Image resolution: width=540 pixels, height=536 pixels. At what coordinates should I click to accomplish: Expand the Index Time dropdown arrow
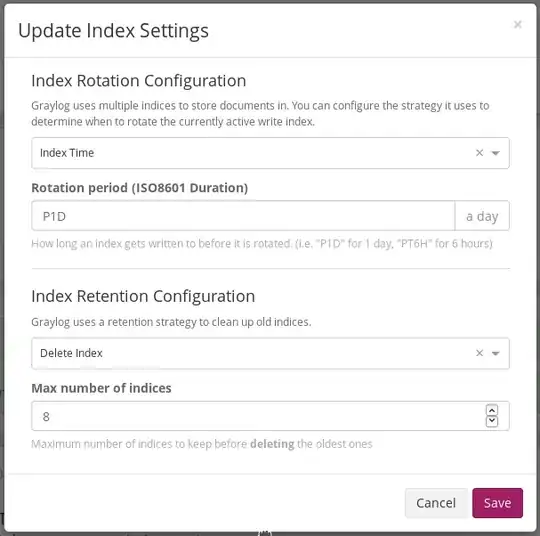(496, 153)
